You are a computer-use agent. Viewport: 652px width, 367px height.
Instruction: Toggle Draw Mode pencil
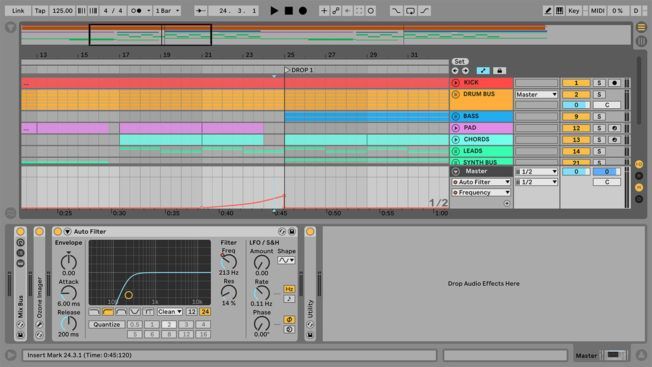pyautogui.click(x=548, y=11)
